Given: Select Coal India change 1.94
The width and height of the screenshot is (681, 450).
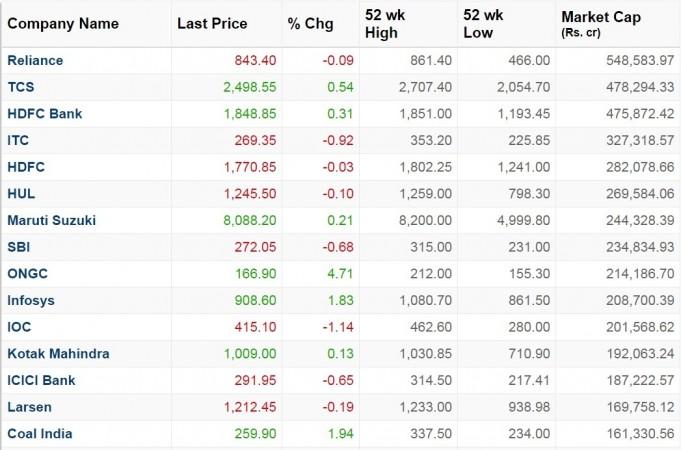Looking at the screenshot, I should (x=340, y=434).
